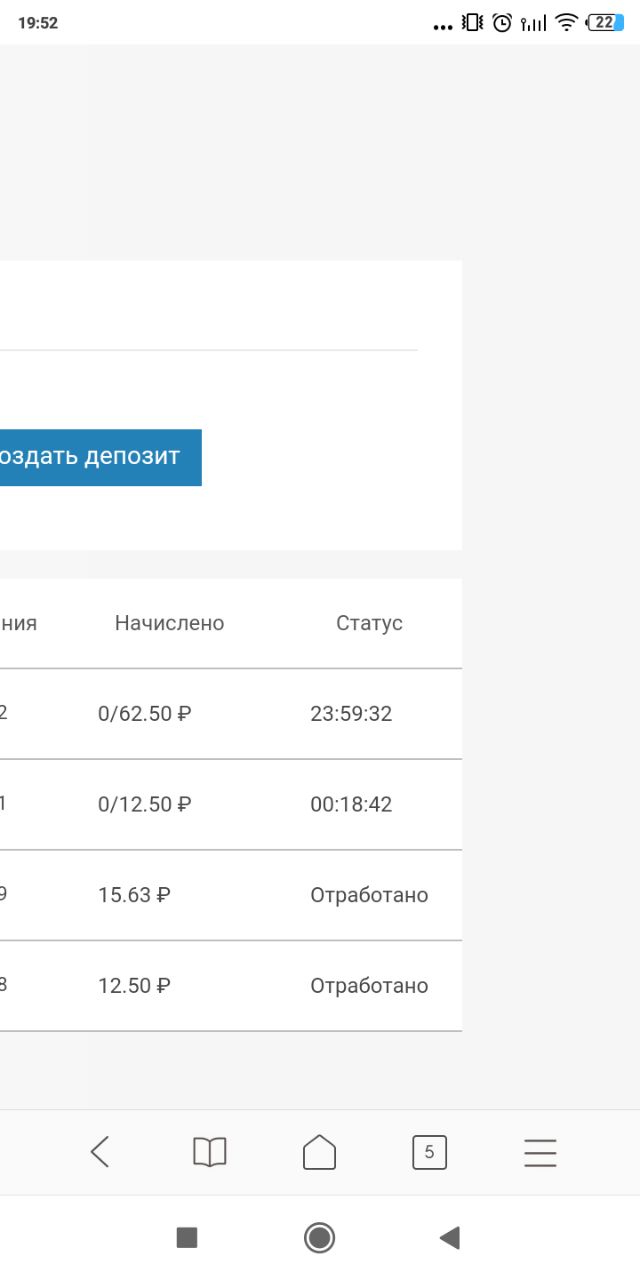Image resolution: width=640 pixels, height=1280 pixels.
Task: Tap the browser back arrow
Action: coord(100,1152)
